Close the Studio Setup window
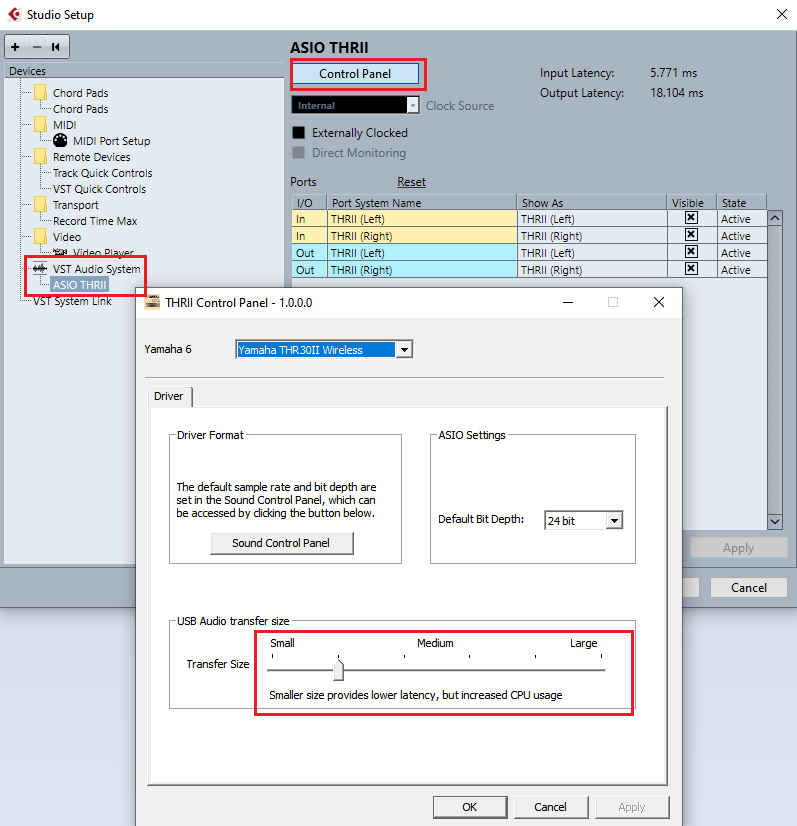This screenshot has height=826, width=797. pyautogui.click(x=782, y=14)
